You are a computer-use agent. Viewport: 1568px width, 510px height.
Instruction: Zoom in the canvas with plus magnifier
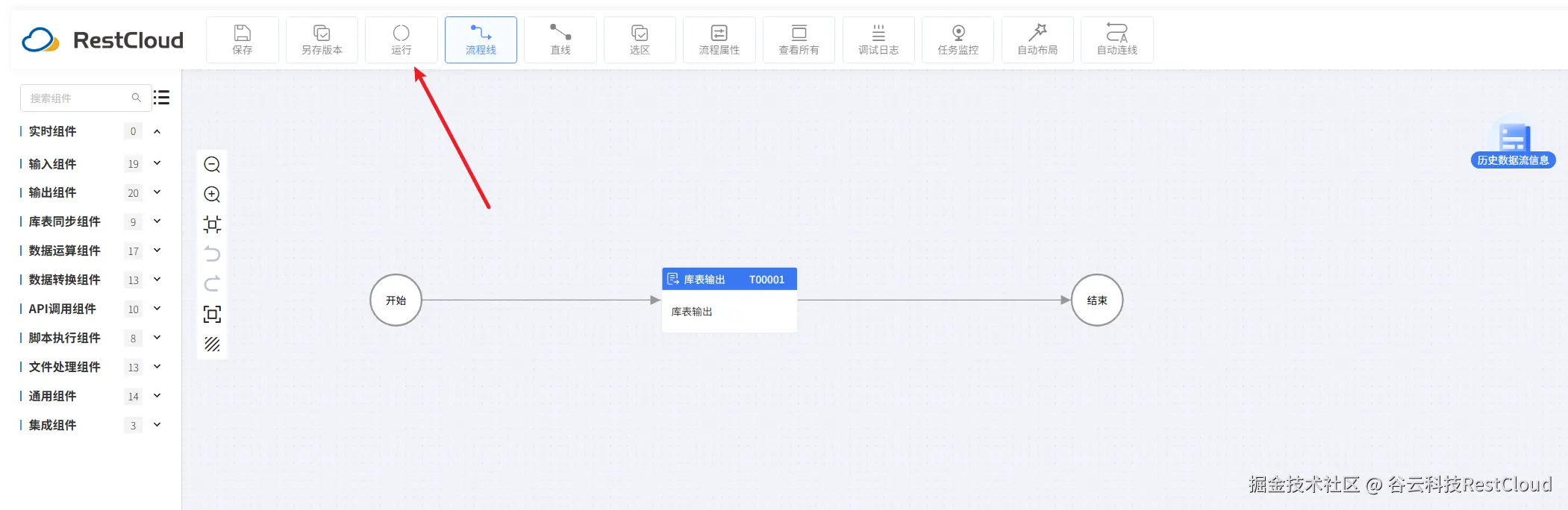tap(212, 195)
